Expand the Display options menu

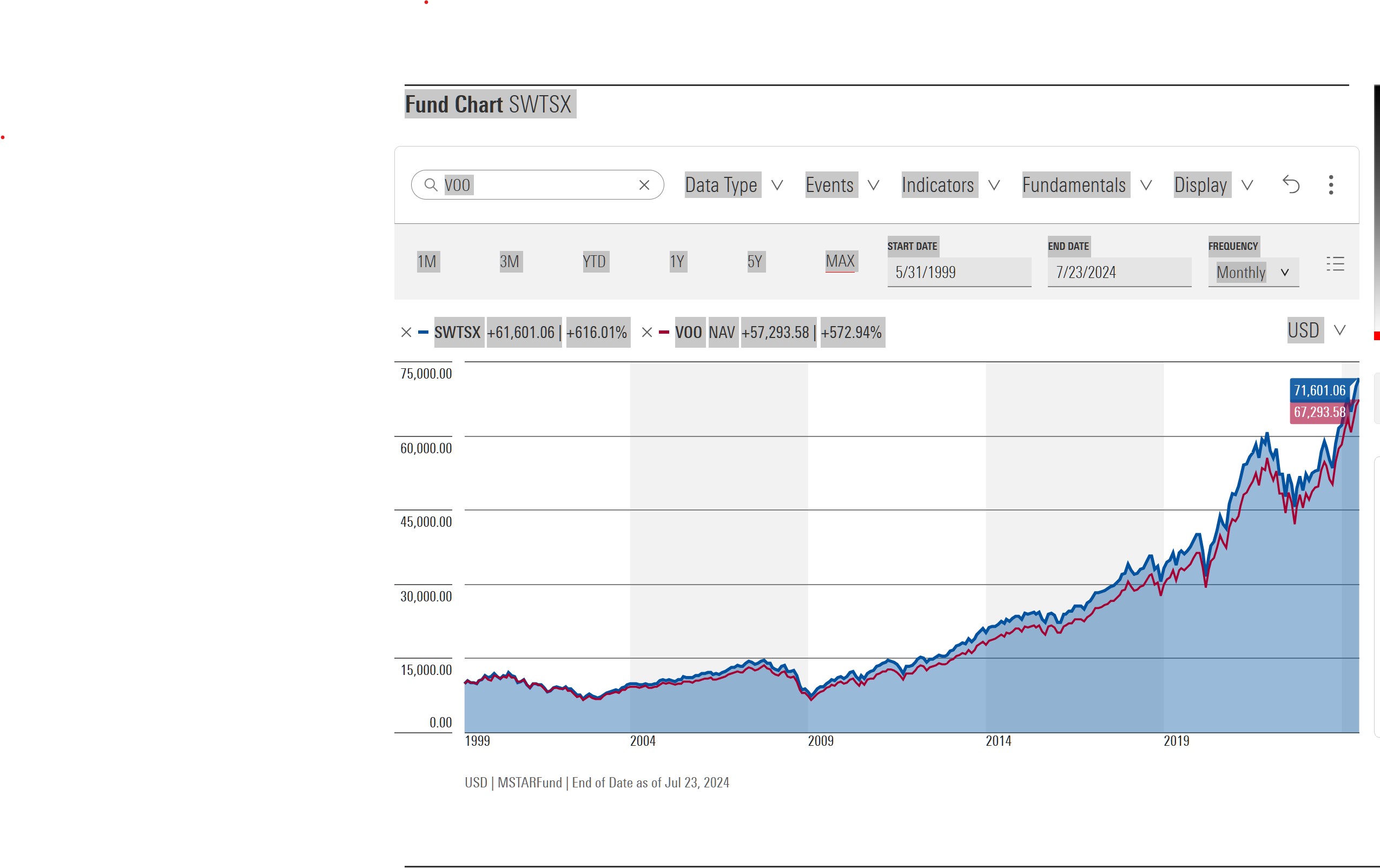pos(1213,184)
